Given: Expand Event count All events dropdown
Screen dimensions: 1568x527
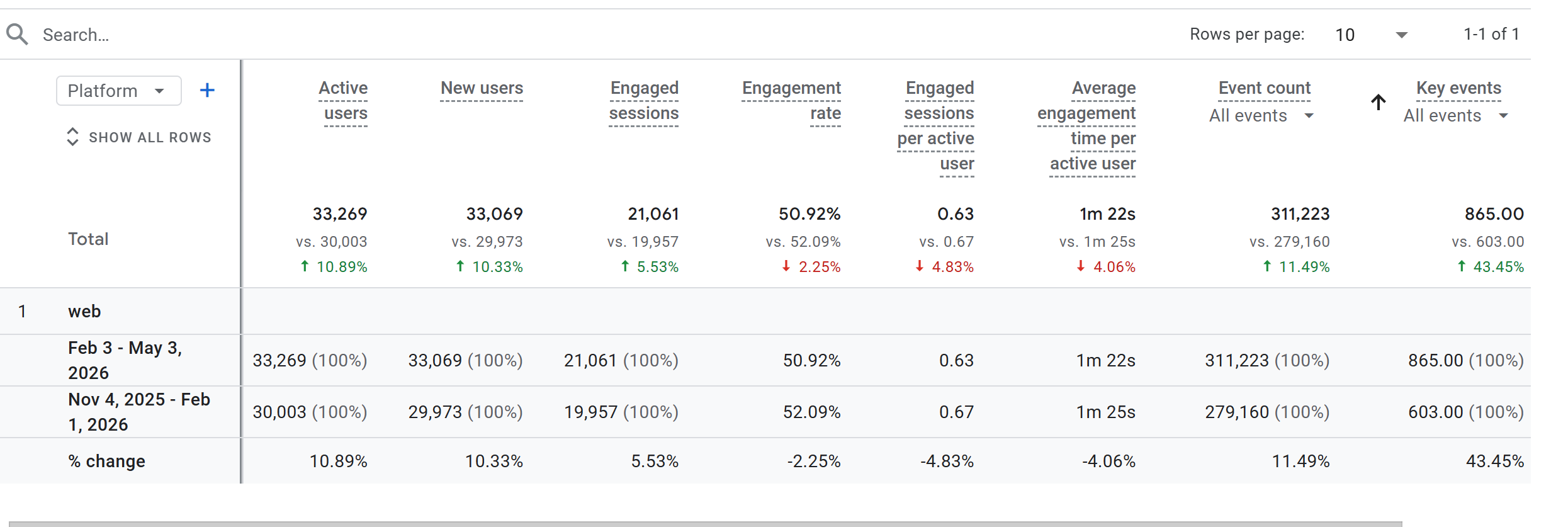Looking at the screenshot, I should pyautogui.click(x=1261, y=116).
